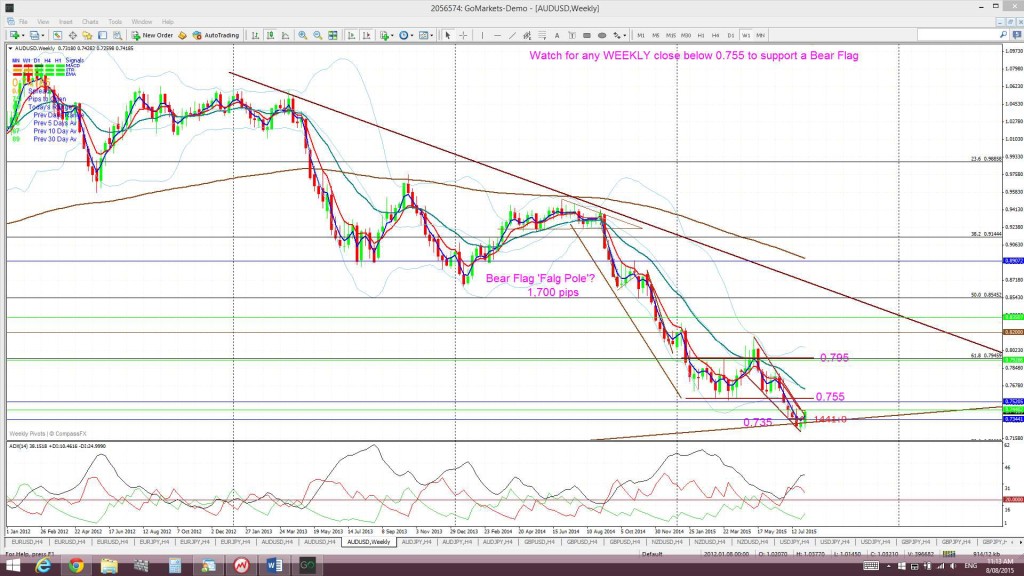
Task: Click the New Chart icon
Action: 14,35
